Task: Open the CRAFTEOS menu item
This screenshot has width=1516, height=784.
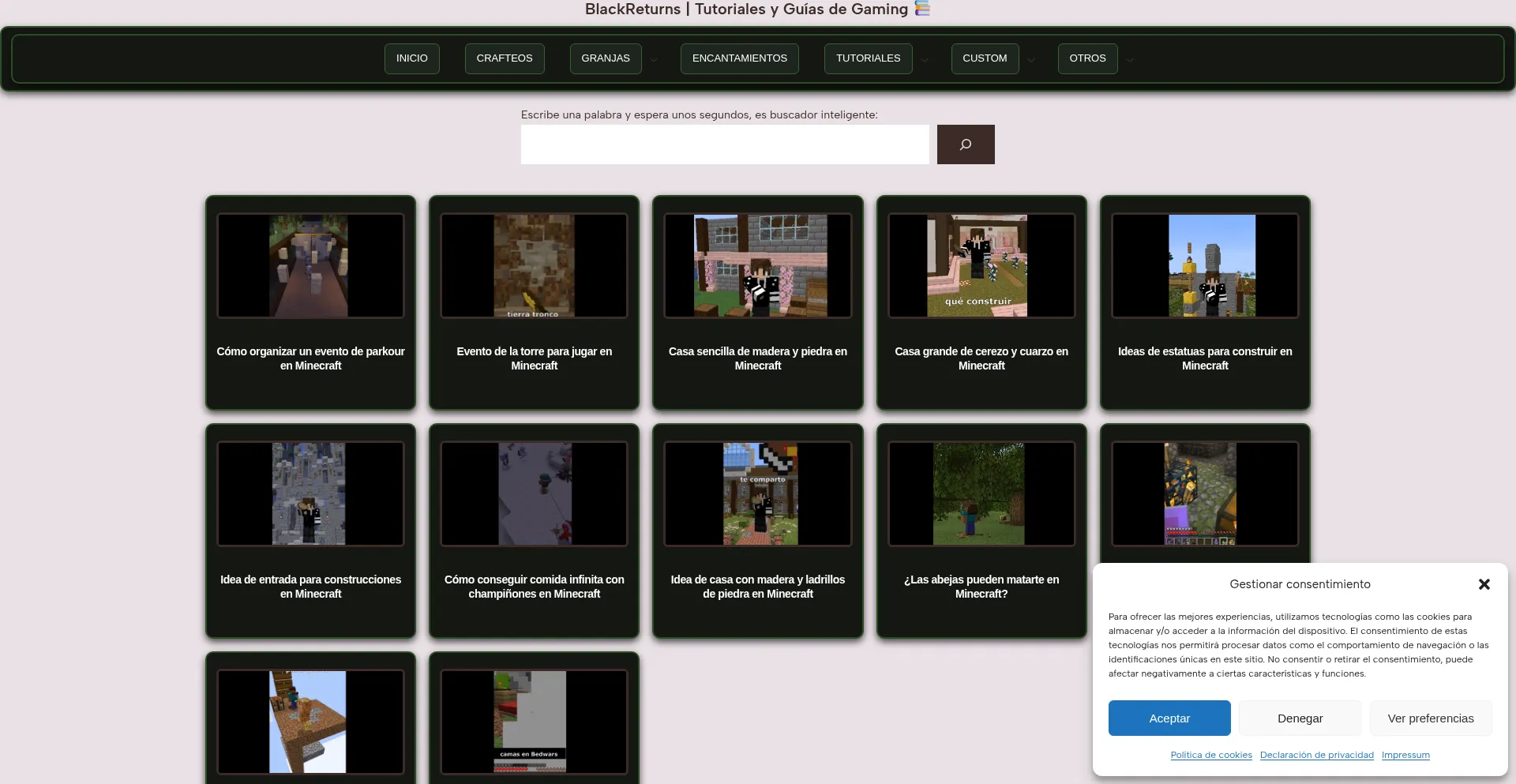Action: (505, 58)
